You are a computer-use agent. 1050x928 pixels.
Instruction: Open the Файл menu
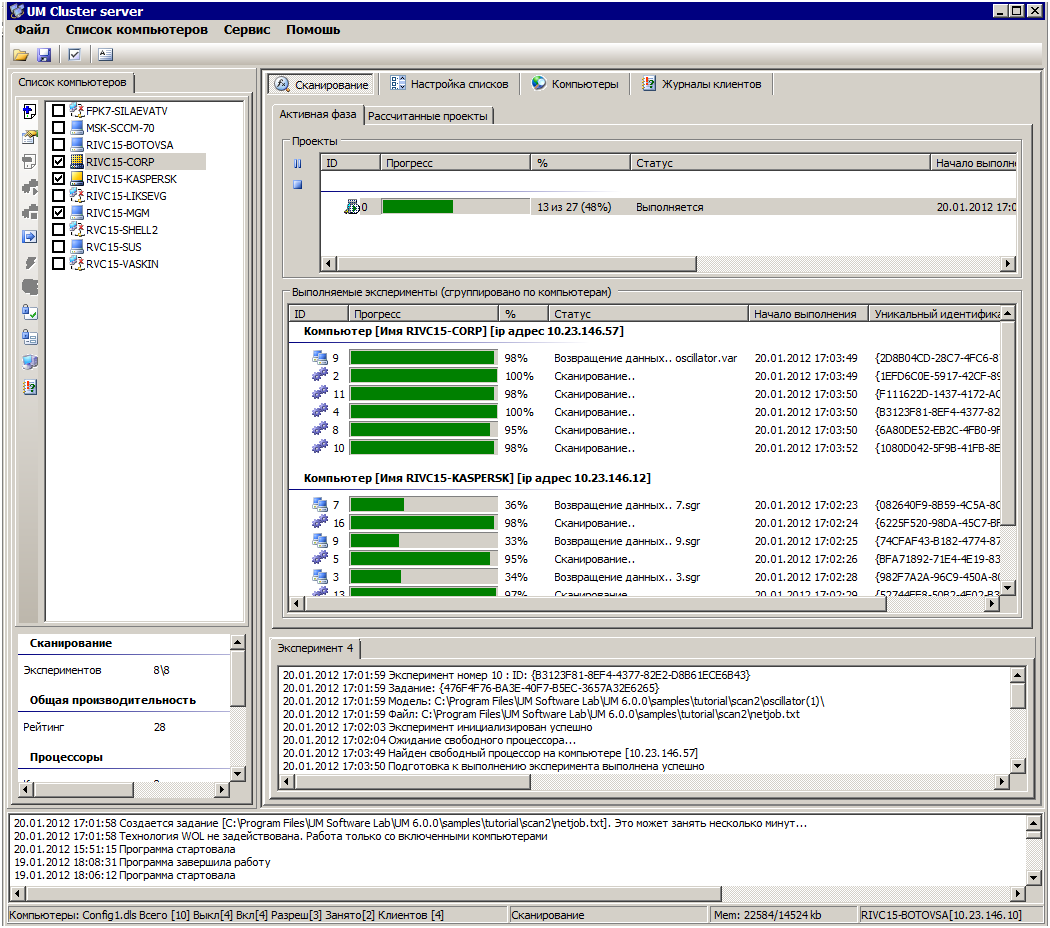(x=32, y=29)
